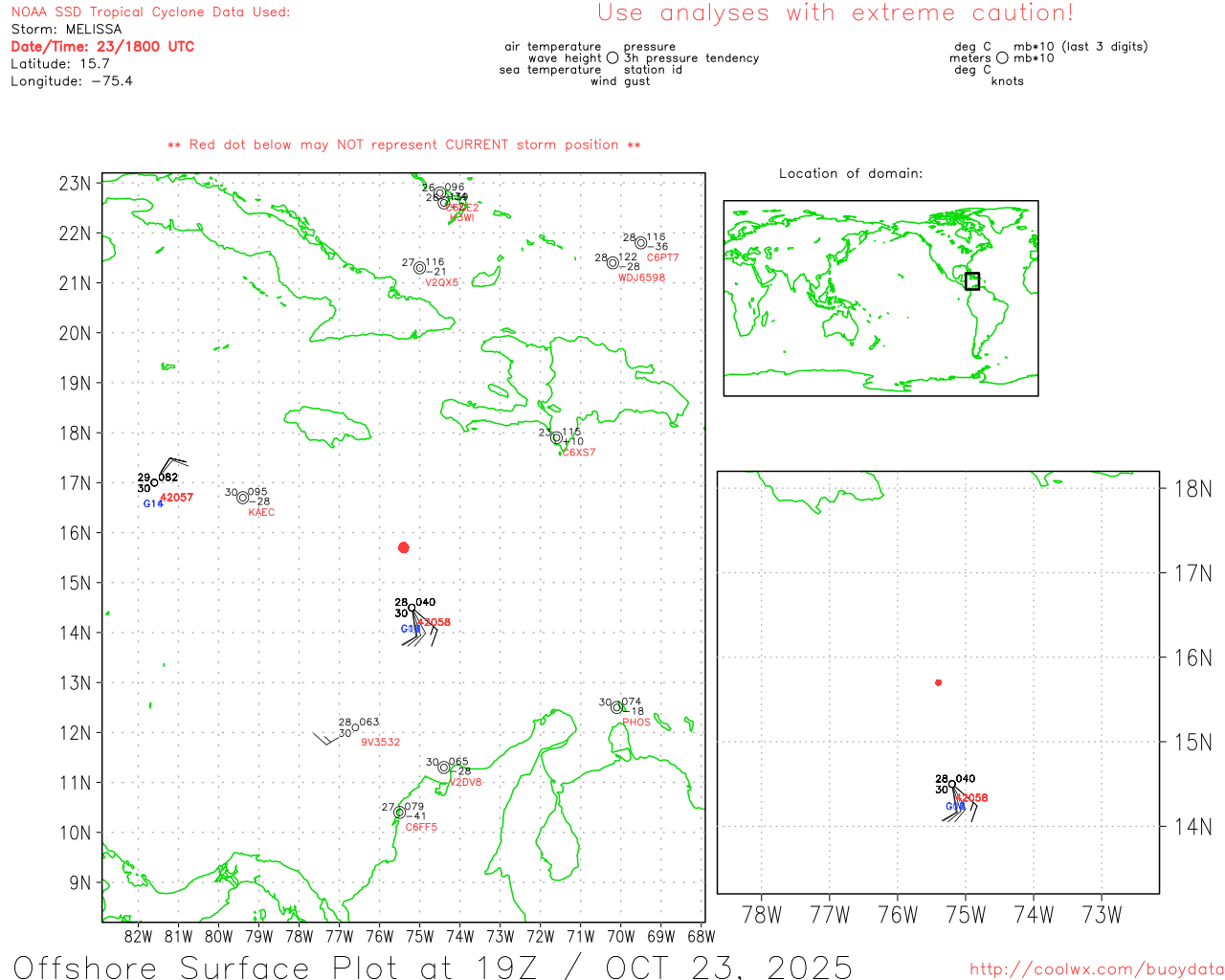The width and height of the screenshot is (1225, 980).
Task: Click the 'station id' legend label
Action: tap(653, 70)
